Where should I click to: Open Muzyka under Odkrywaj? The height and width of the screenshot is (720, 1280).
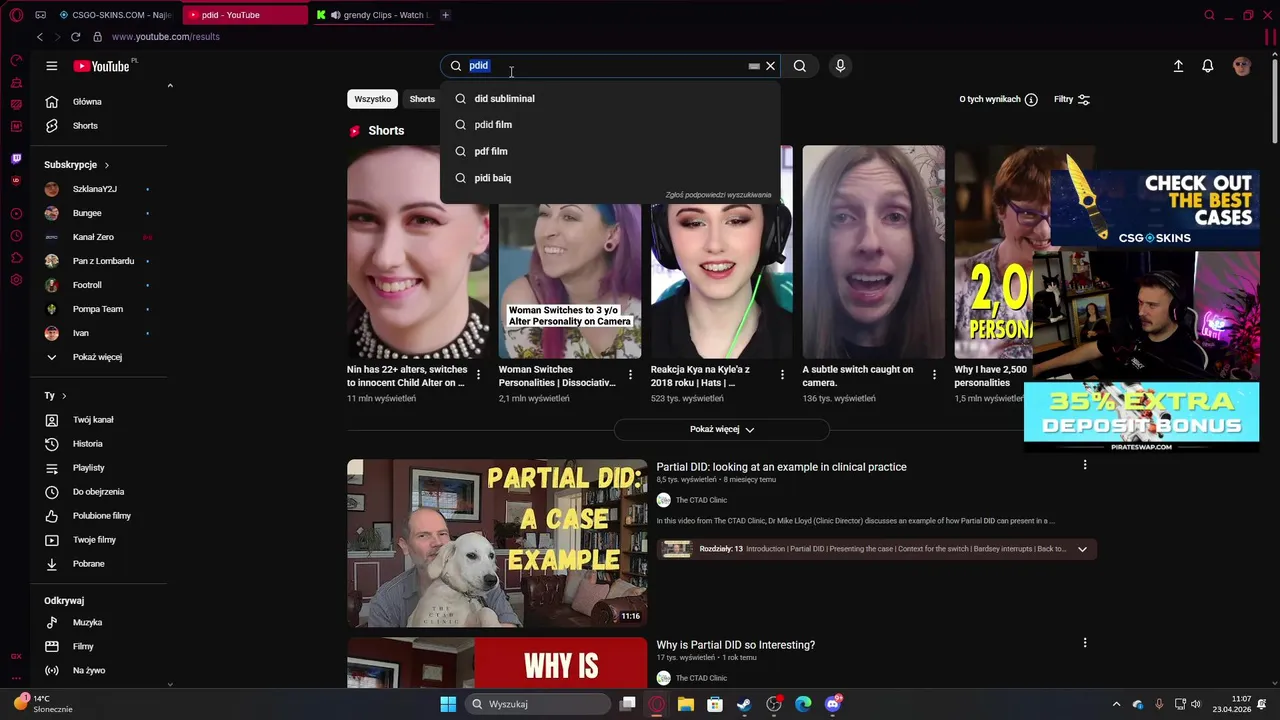click(x=100, y=623)
